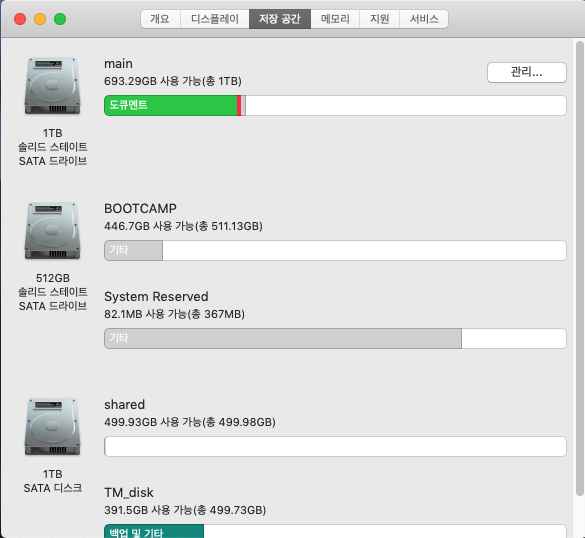The width and height of the screenshot is (585, 538).
Task: Click the main 1TB drive icon
Action: (x=53, y=86)
